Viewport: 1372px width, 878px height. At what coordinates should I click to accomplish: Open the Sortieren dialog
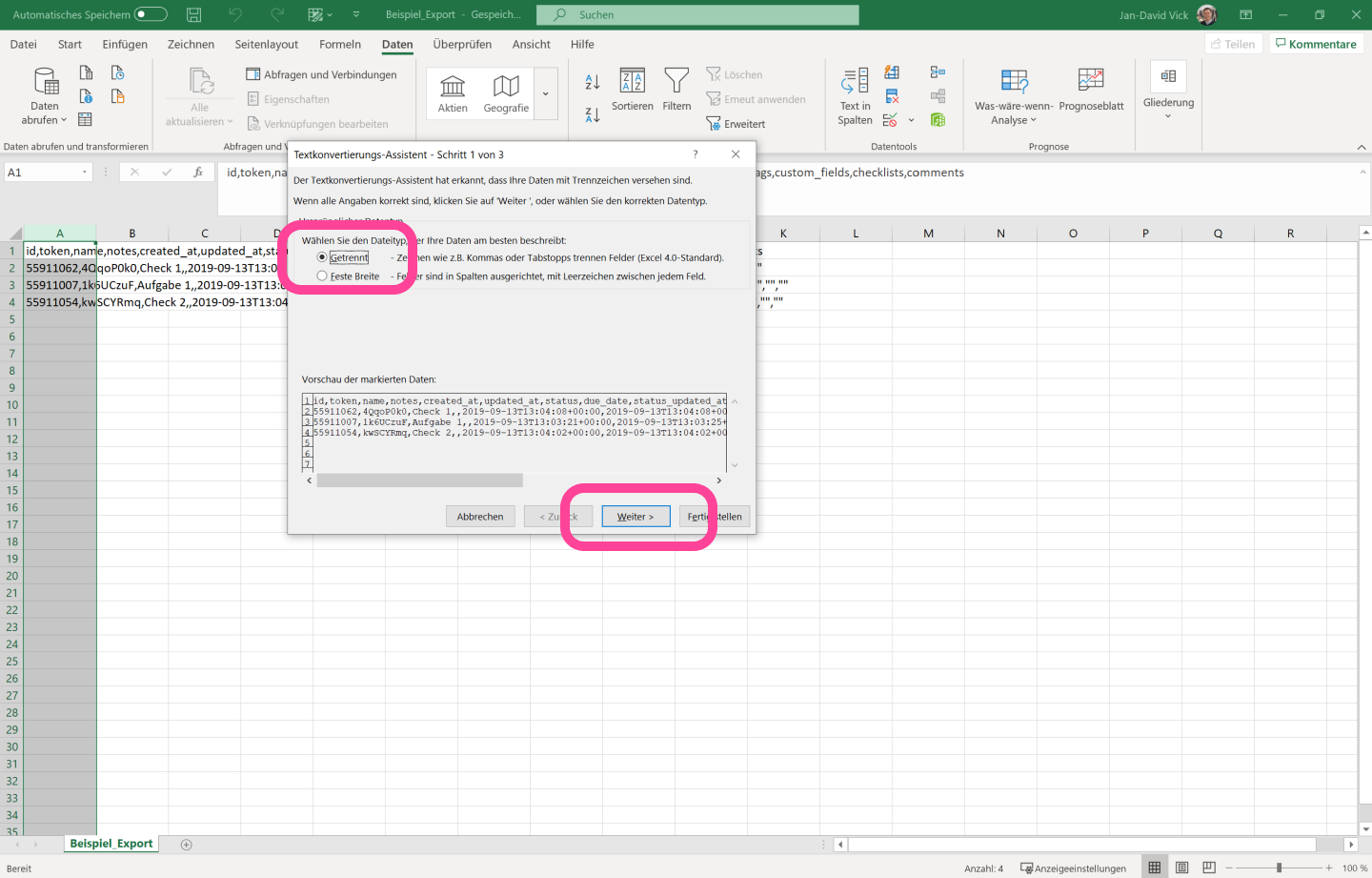tap(633, 91)
